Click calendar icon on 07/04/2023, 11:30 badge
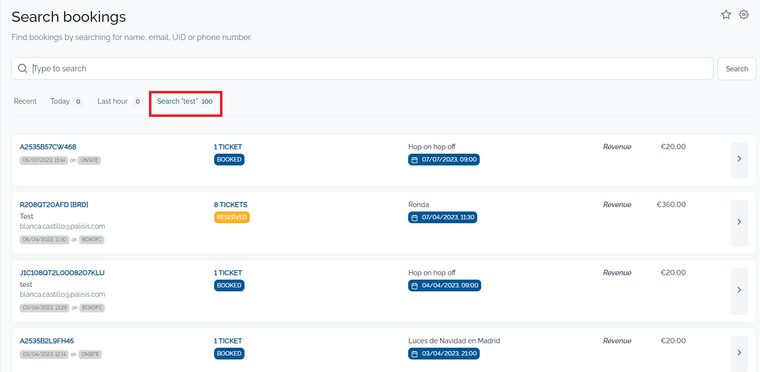The height and width of the screenshot is (372, 760). coord(414,218)
